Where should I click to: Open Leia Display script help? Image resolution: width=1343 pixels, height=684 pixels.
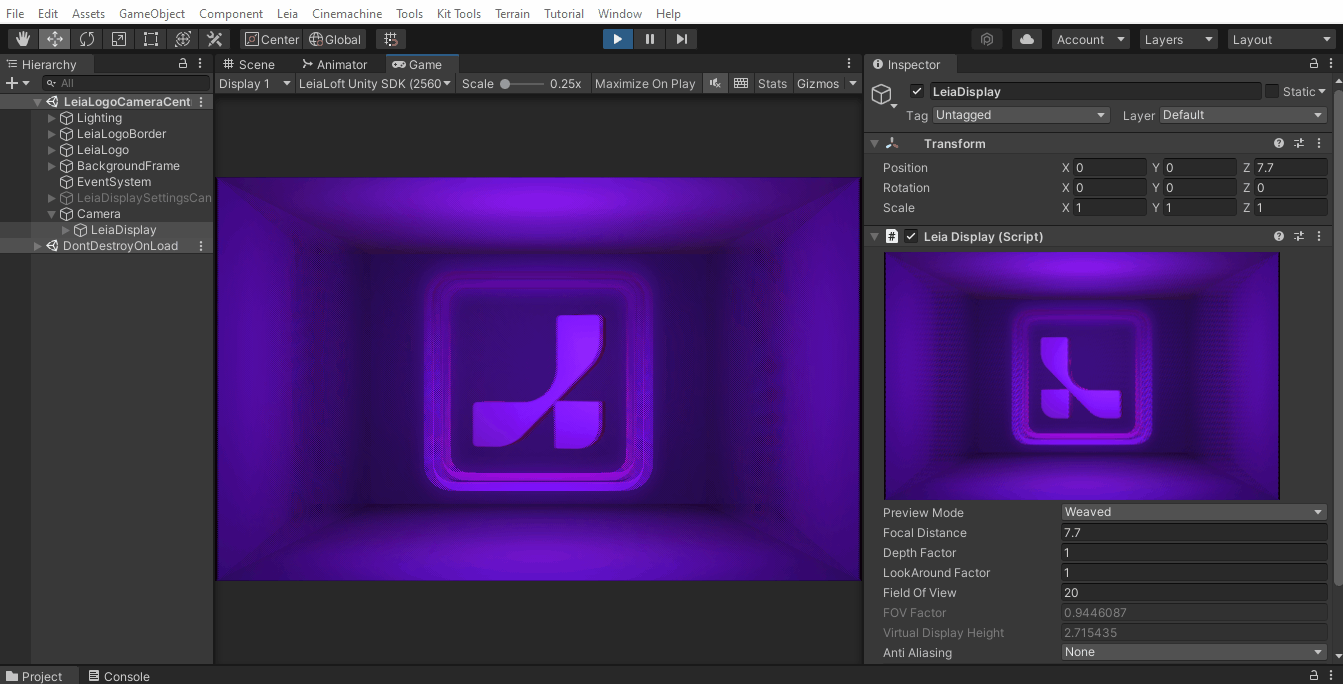(x=1279, y=237)
